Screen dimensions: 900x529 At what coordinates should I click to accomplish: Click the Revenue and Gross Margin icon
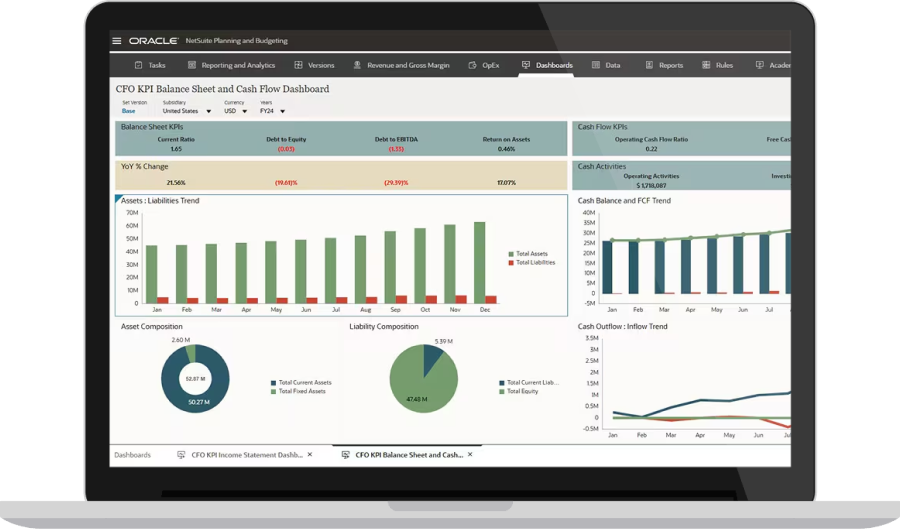[x=358, y=65]
